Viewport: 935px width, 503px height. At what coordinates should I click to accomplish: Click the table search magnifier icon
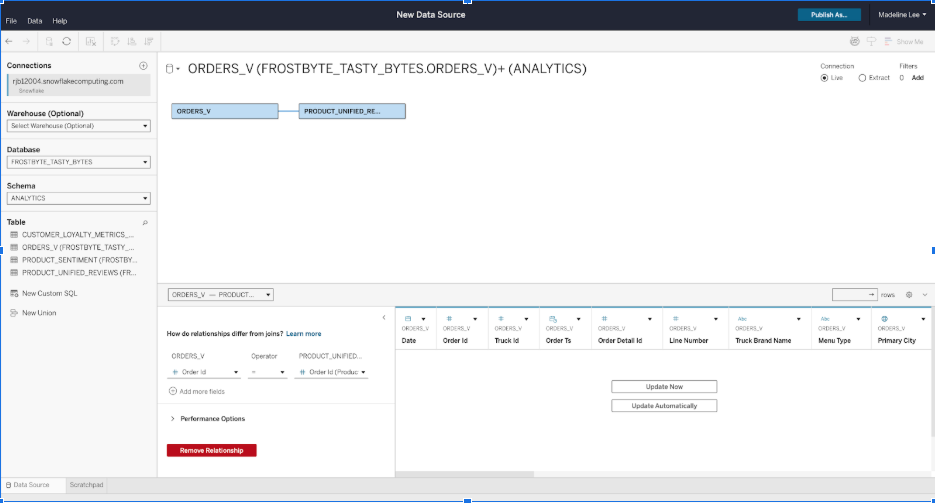145,222
